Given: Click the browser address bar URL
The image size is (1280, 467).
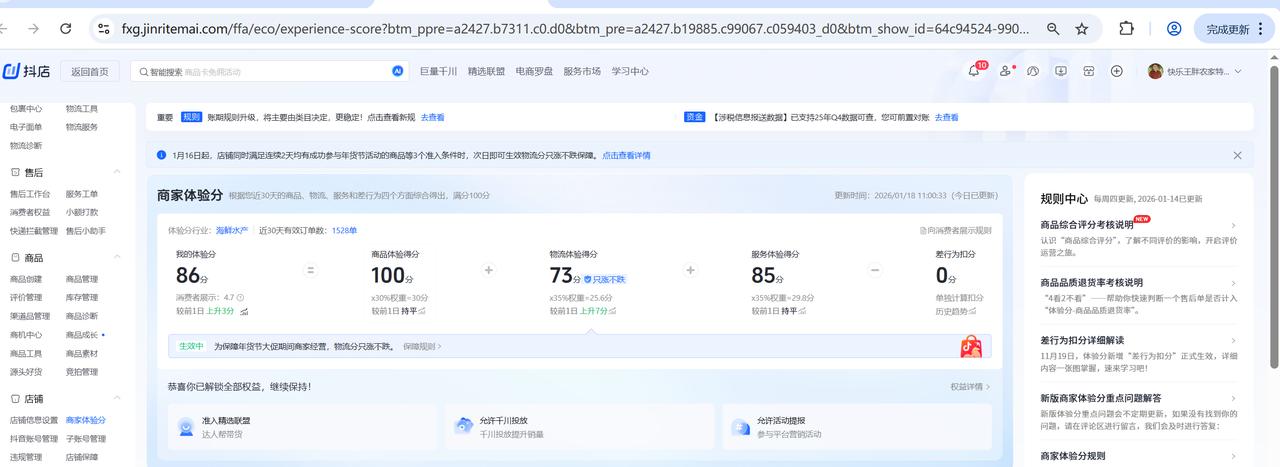Looking at the screenshot, I should (x=575, y=29).
